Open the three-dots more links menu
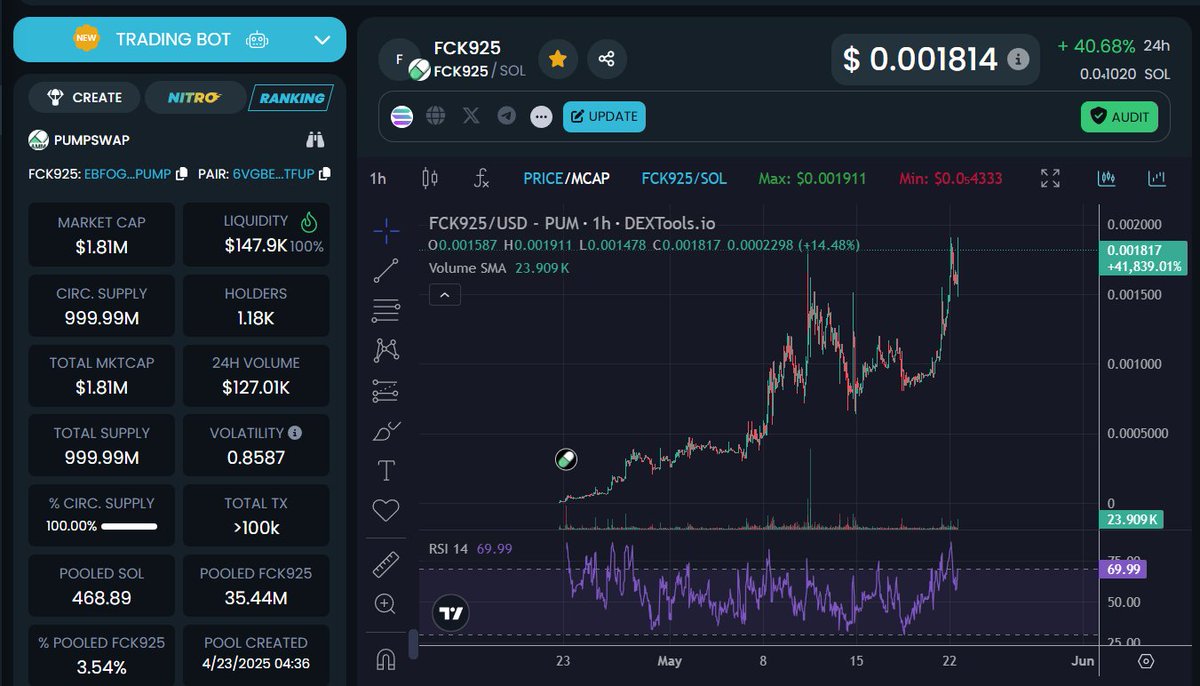Screen dimensions: 1200x686 click(x=541, y=116)
